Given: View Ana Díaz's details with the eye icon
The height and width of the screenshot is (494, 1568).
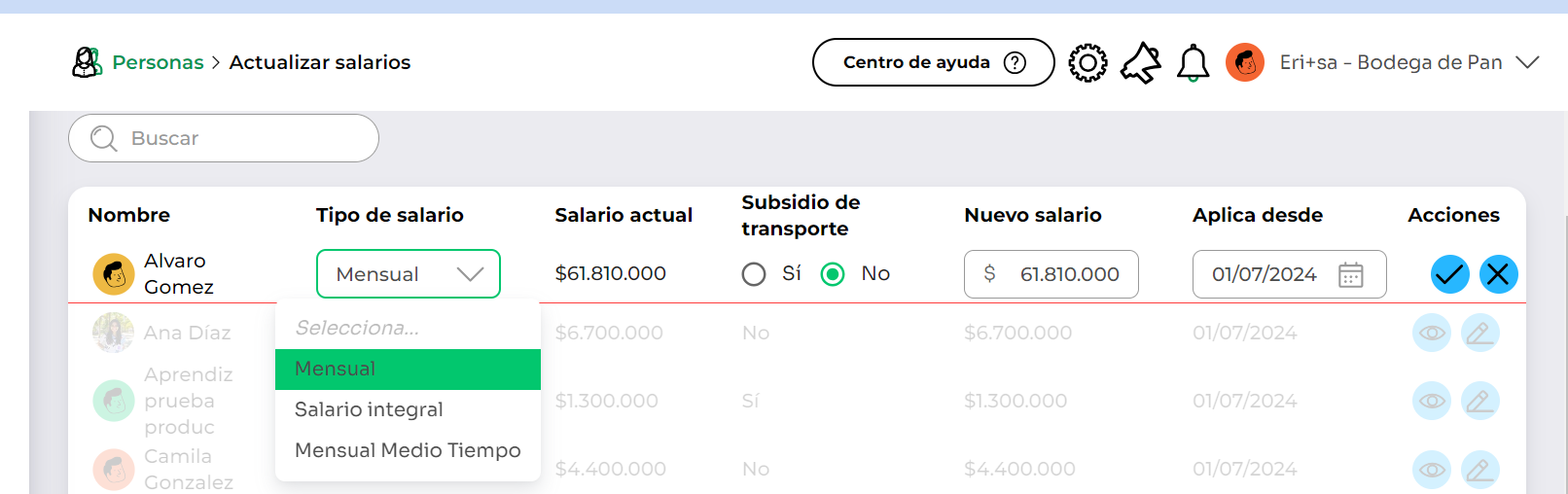Looking at the screenshot, I should pyautogui.click(x=1431, y=333).
